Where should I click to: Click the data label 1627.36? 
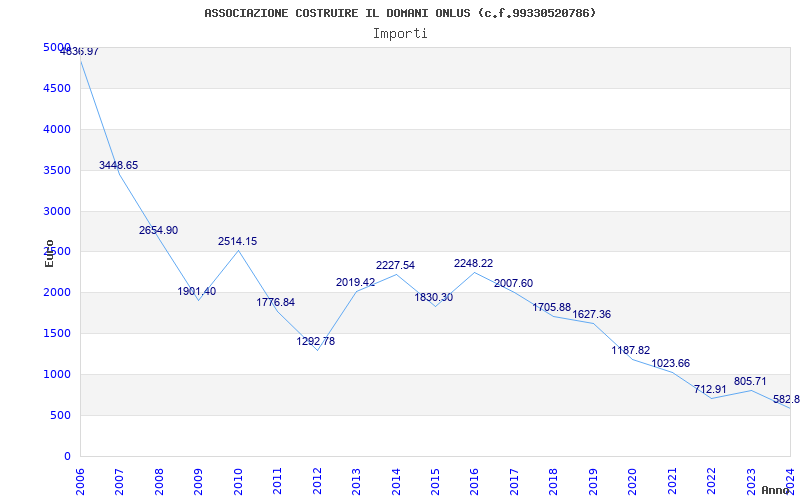591,314
